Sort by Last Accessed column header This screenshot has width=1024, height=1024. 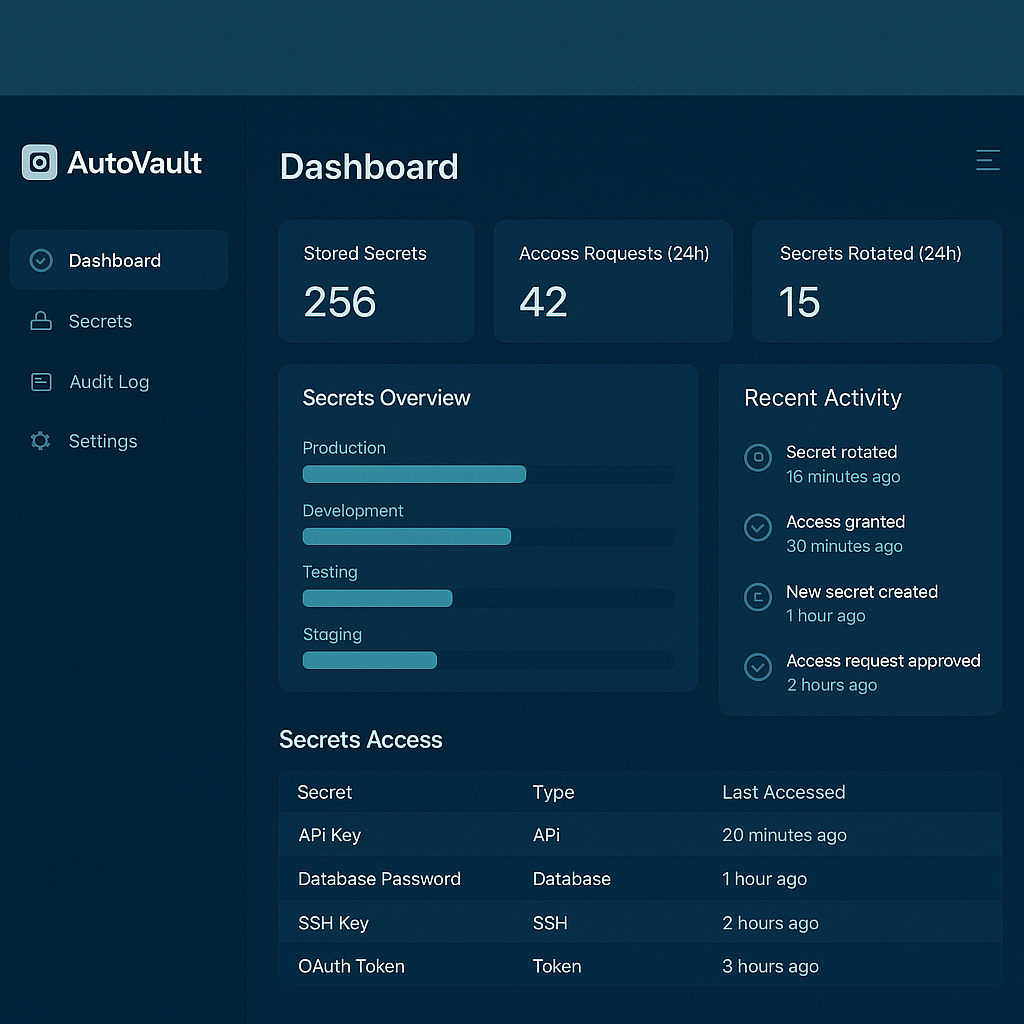[783, 792]
